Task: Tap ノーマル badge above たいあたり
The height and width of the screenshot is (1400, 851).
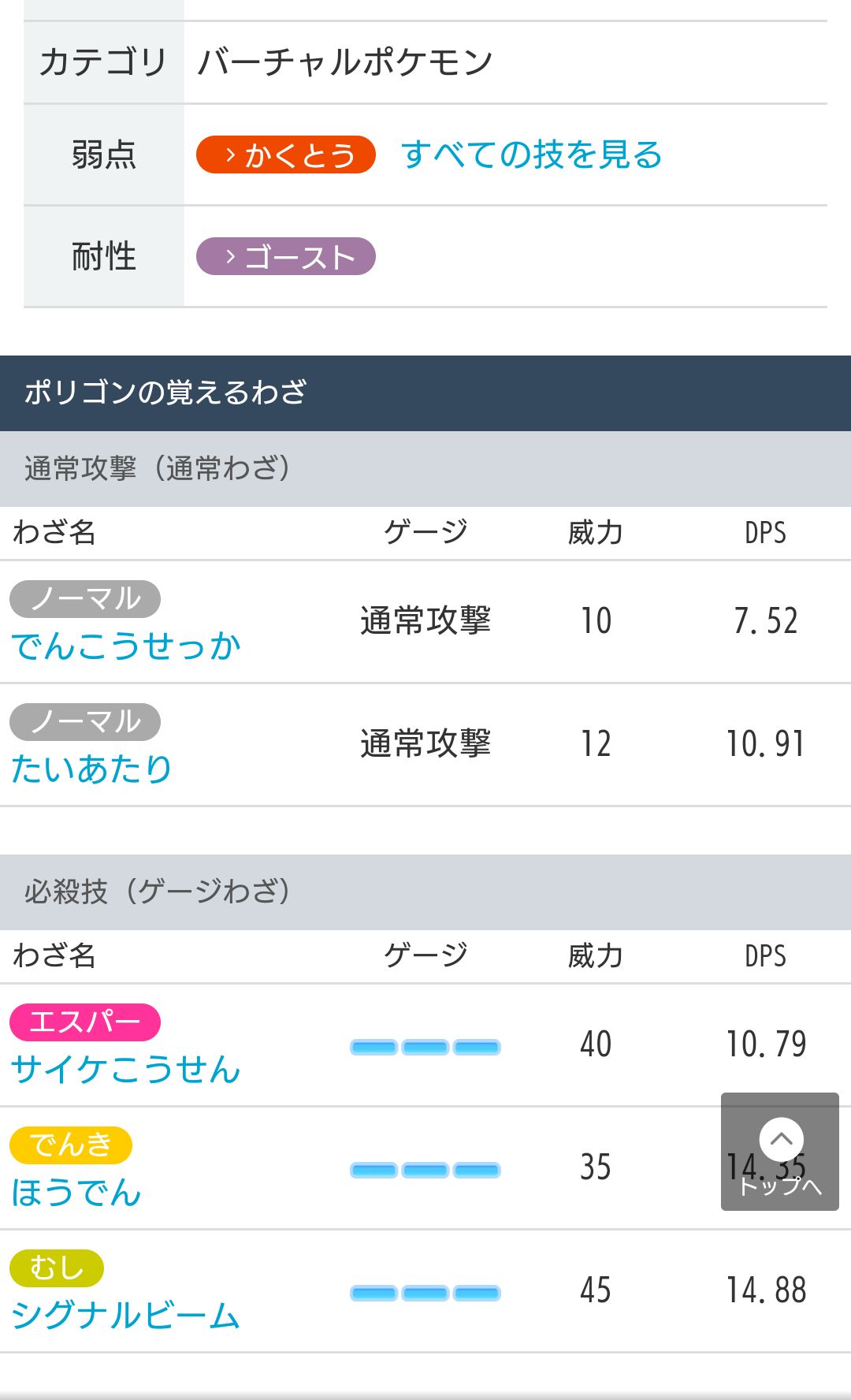Action: point(84,722)
